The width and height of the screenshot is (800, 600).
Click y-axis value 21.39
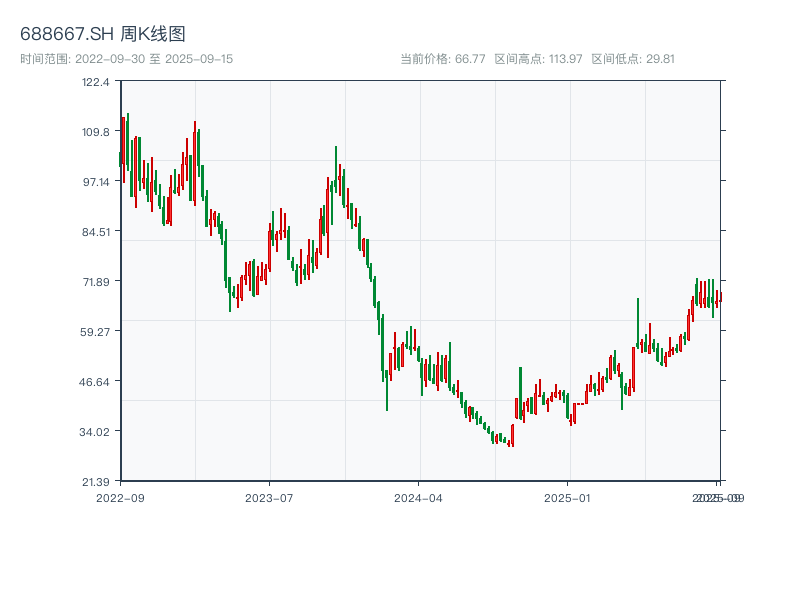[x=96, y=482]
